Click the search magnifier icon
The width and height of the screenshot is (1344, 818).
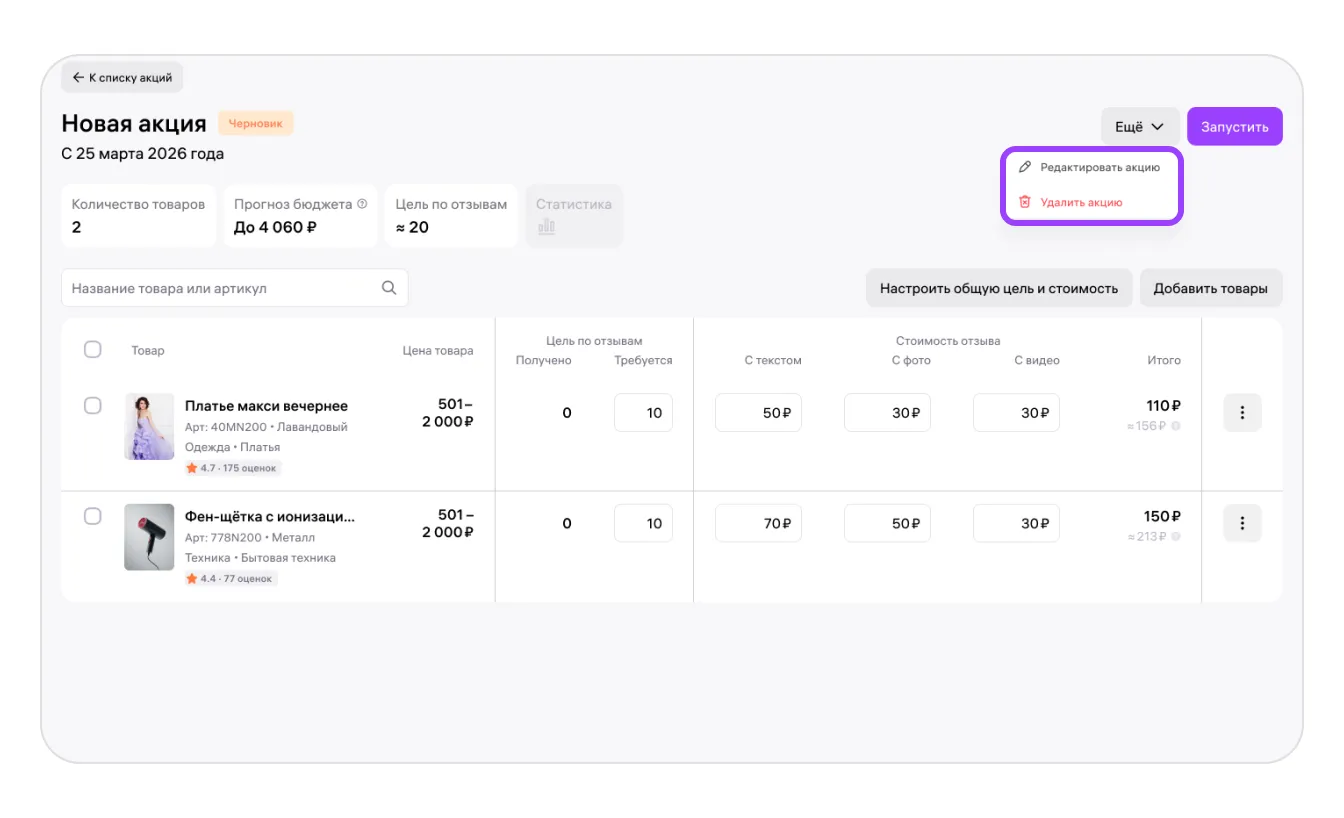tap(389, 288)
